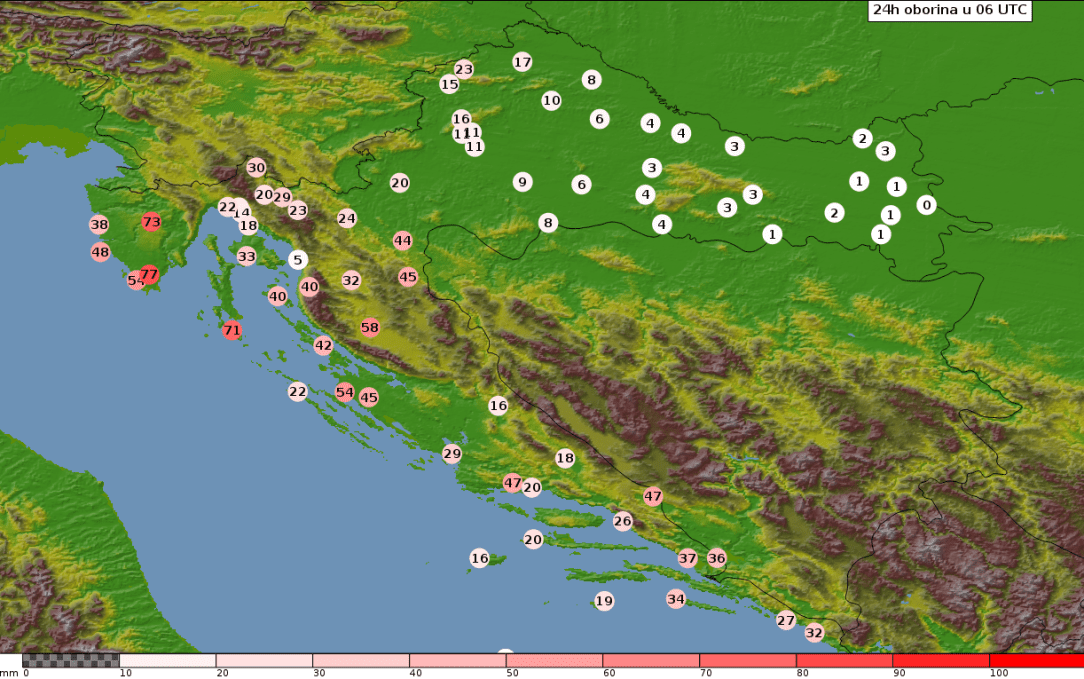Select the gray checkered 0–10 legend segment
This screenshot has width=1084, height=679.
[70, 661]
